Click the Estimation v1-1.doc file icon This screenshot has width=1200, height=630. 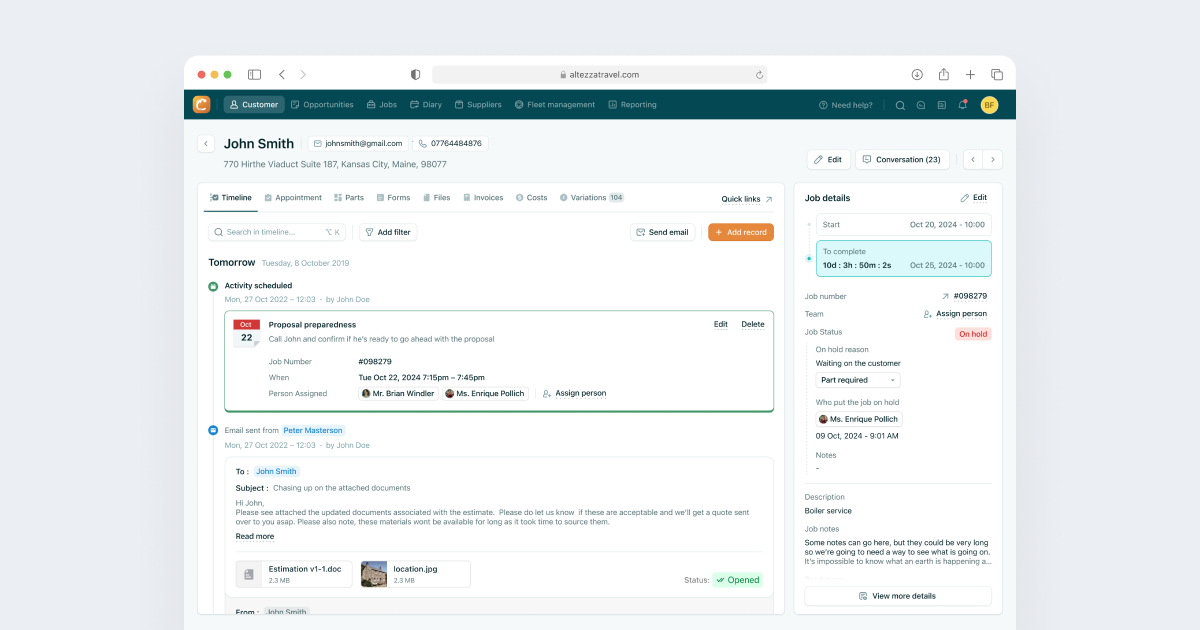pyautogui.click(x=249, y=574)
